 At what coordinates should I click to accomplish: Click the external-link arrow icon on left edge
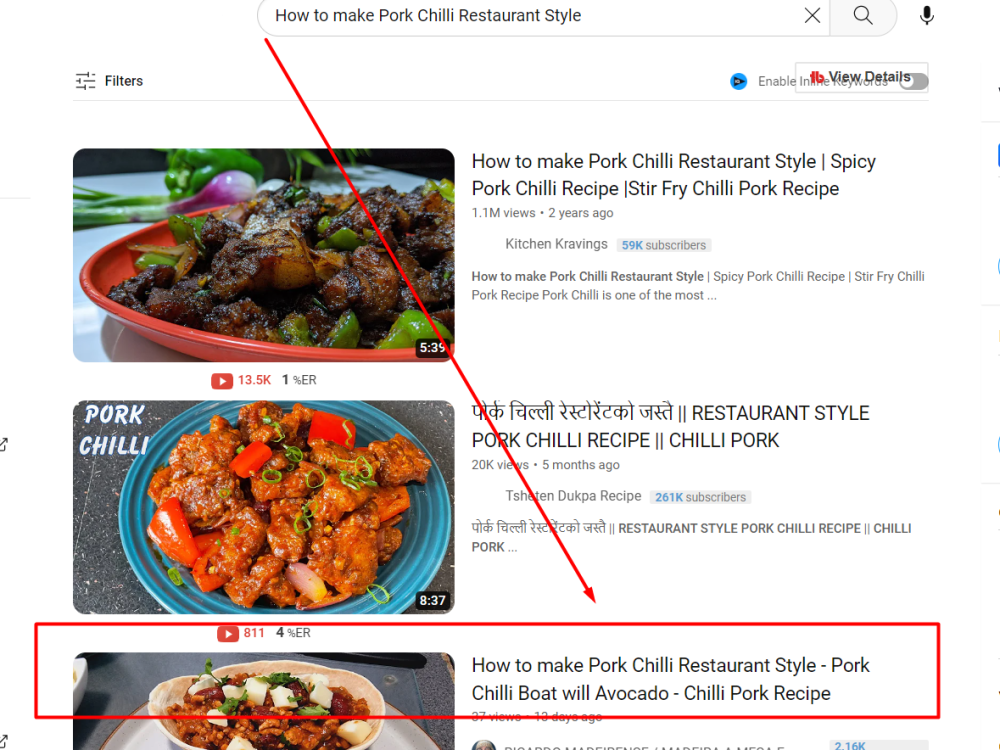(5, 443)
